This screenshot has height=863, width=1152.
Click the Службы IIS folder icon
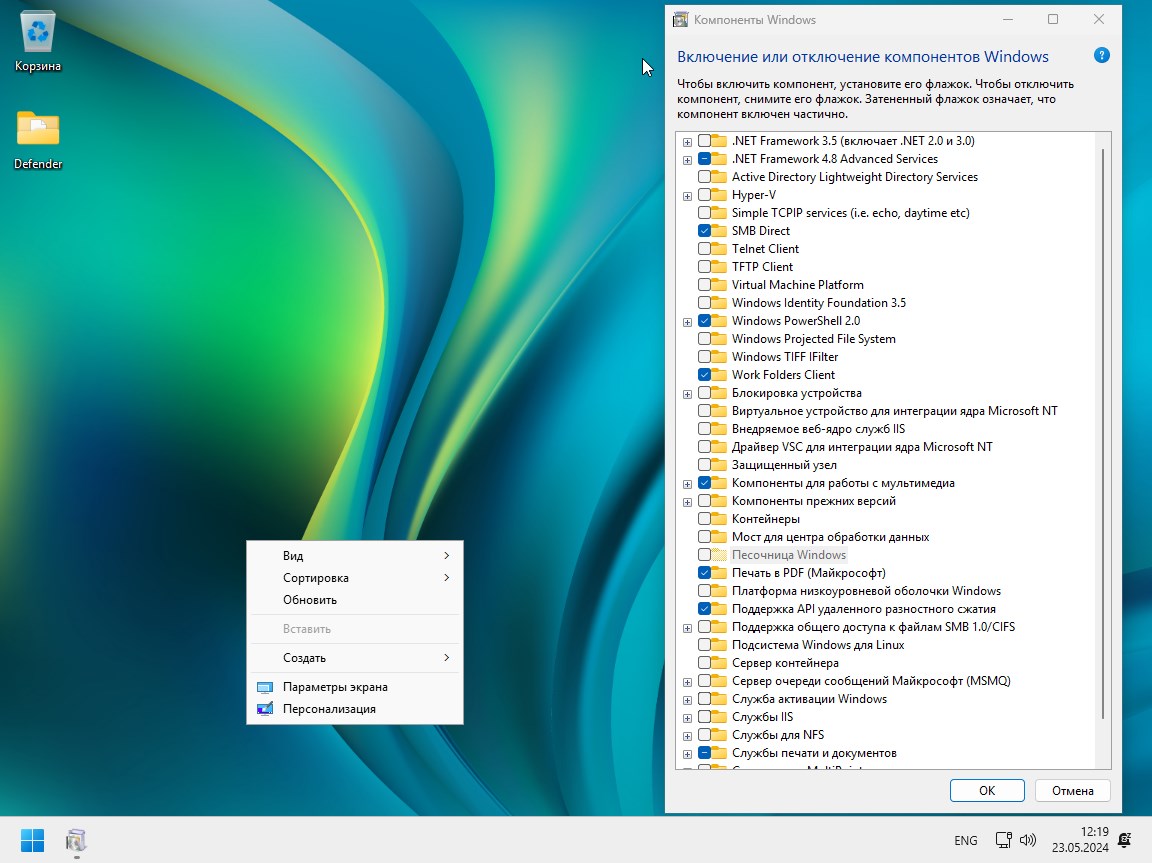[x=719, y=717]
